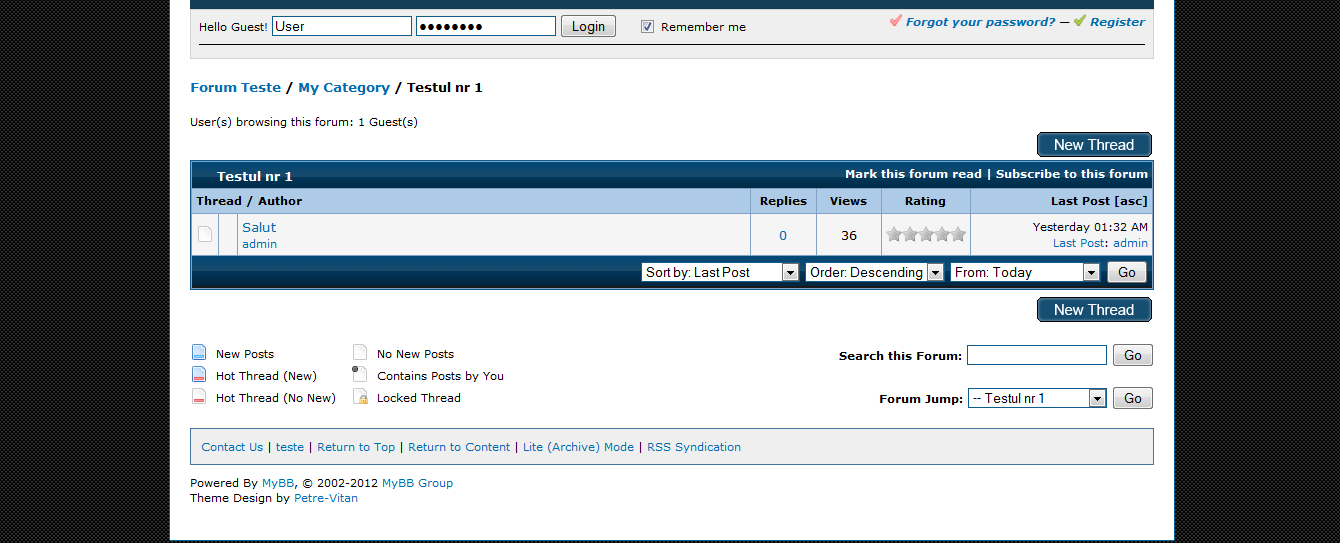Click the Locked Thread legend icon
The height and width of the screenshot is (543, 1340).
(x=360, y=396)
